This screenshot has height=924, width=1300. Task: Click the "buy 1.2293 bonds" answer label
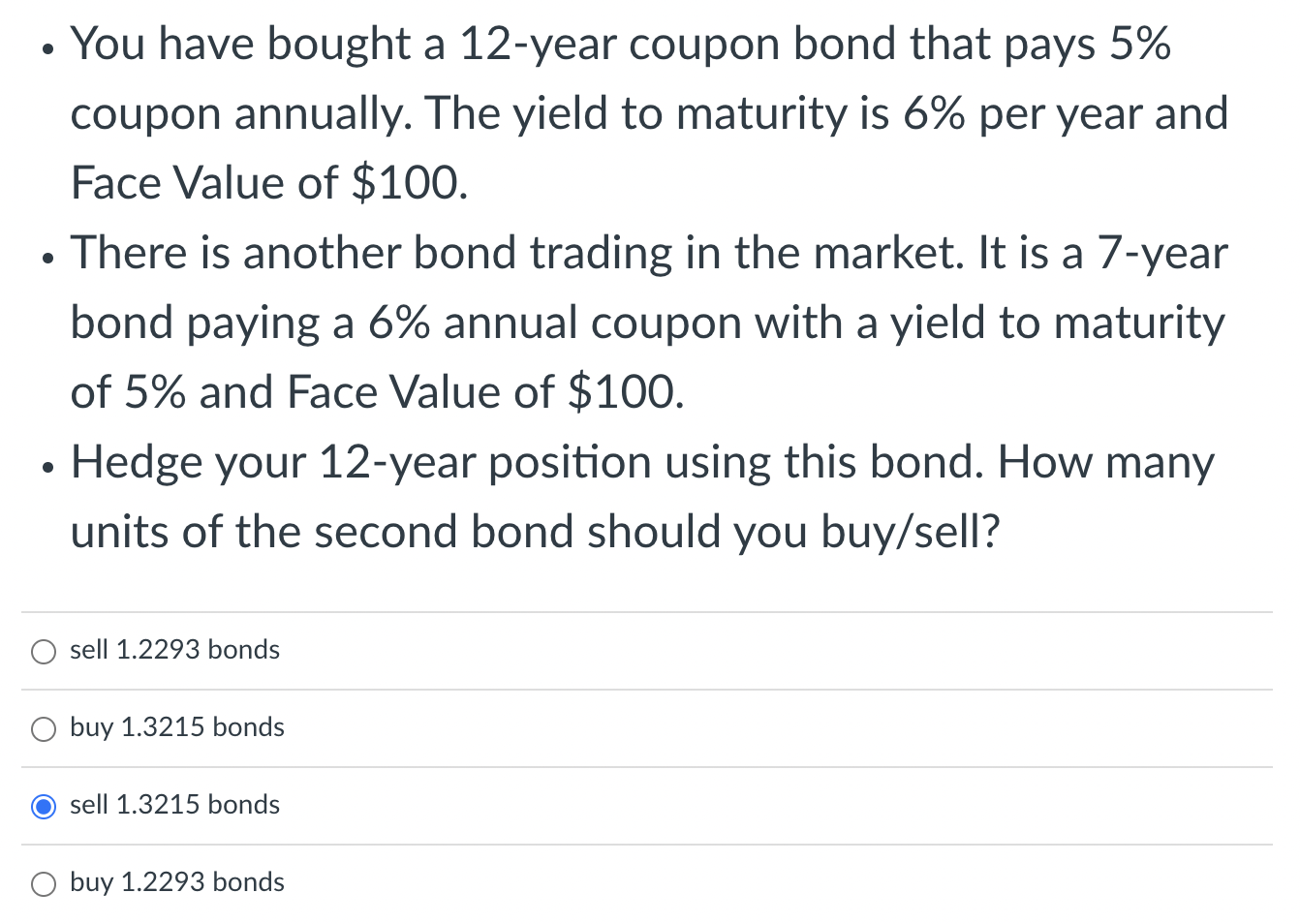177,882
